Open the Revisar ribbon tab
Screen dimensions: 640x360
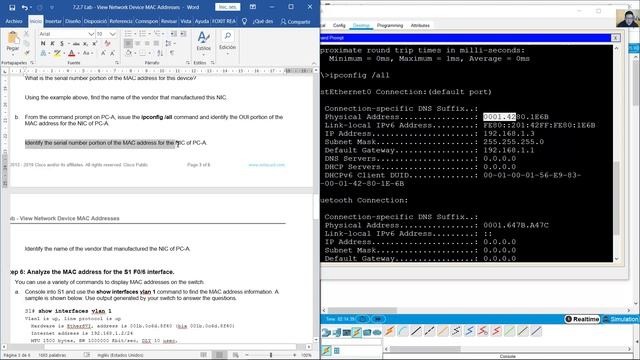click(169, 21)
